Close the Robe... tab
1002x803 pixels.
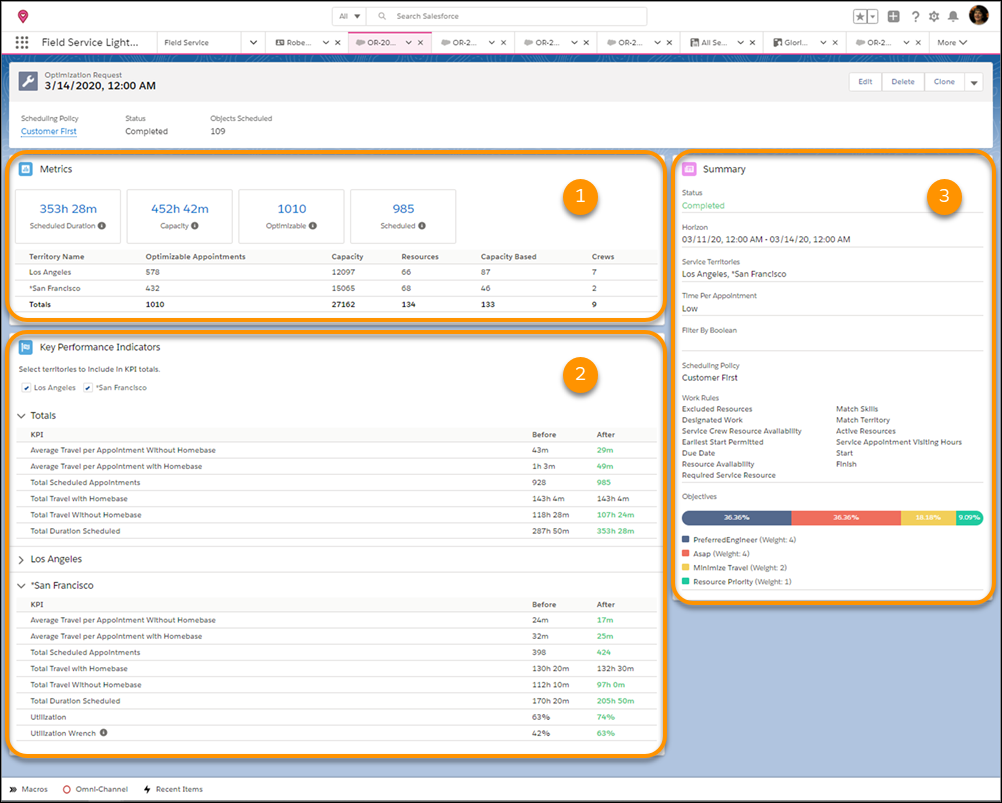click(x=337, y=43)
